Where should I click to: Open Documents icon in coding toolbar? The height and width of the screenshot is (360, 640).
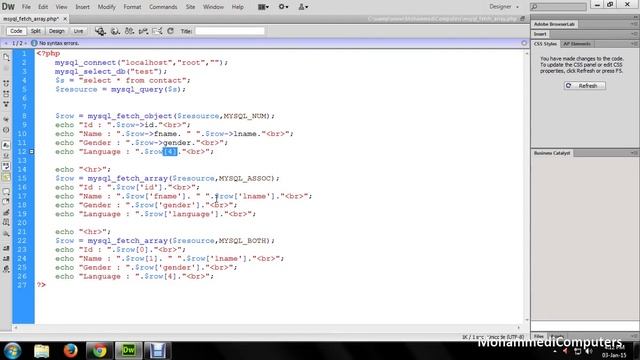[6, 58]
